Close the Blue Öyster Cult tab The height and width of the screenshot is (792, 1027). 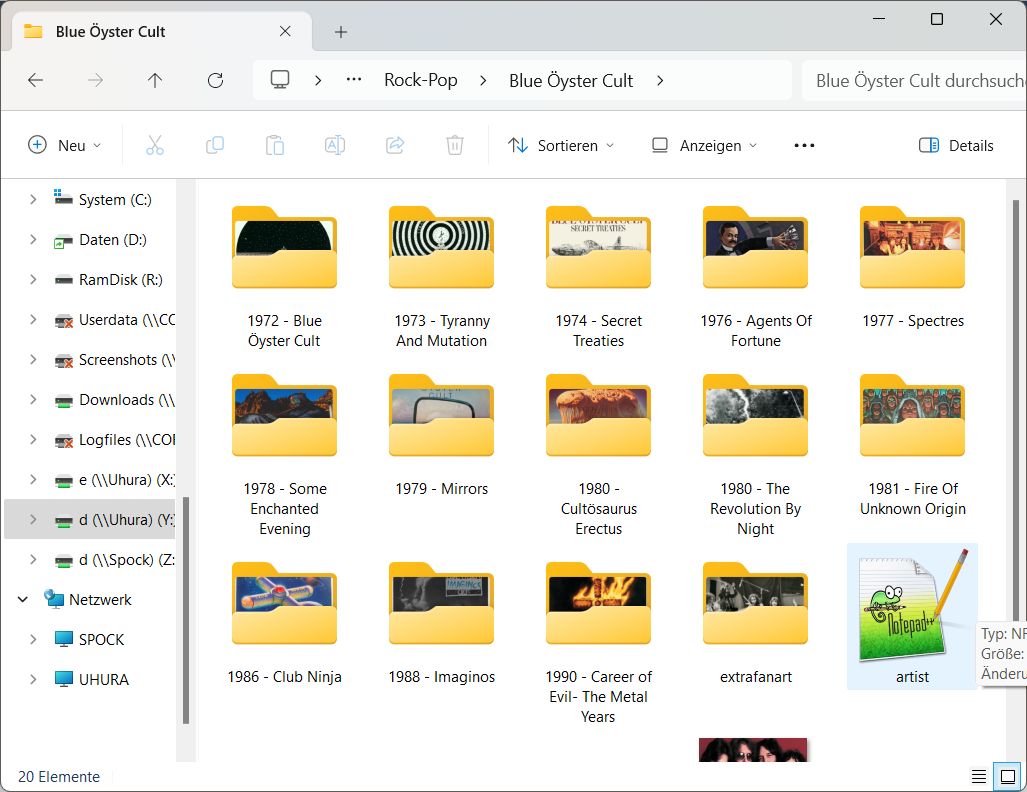tap(285, 31)
